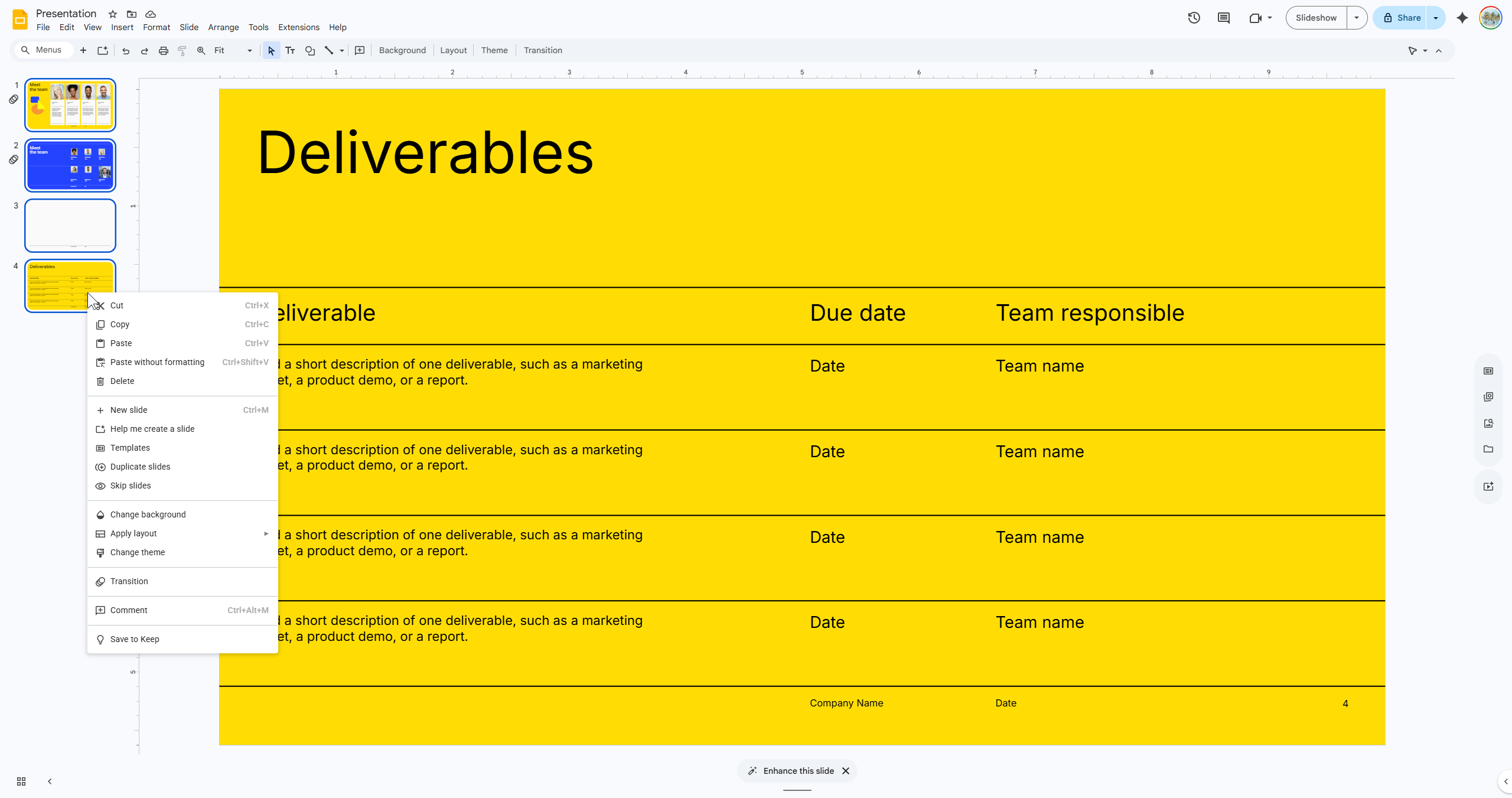Click the camera video call icon

(1255, 18)
